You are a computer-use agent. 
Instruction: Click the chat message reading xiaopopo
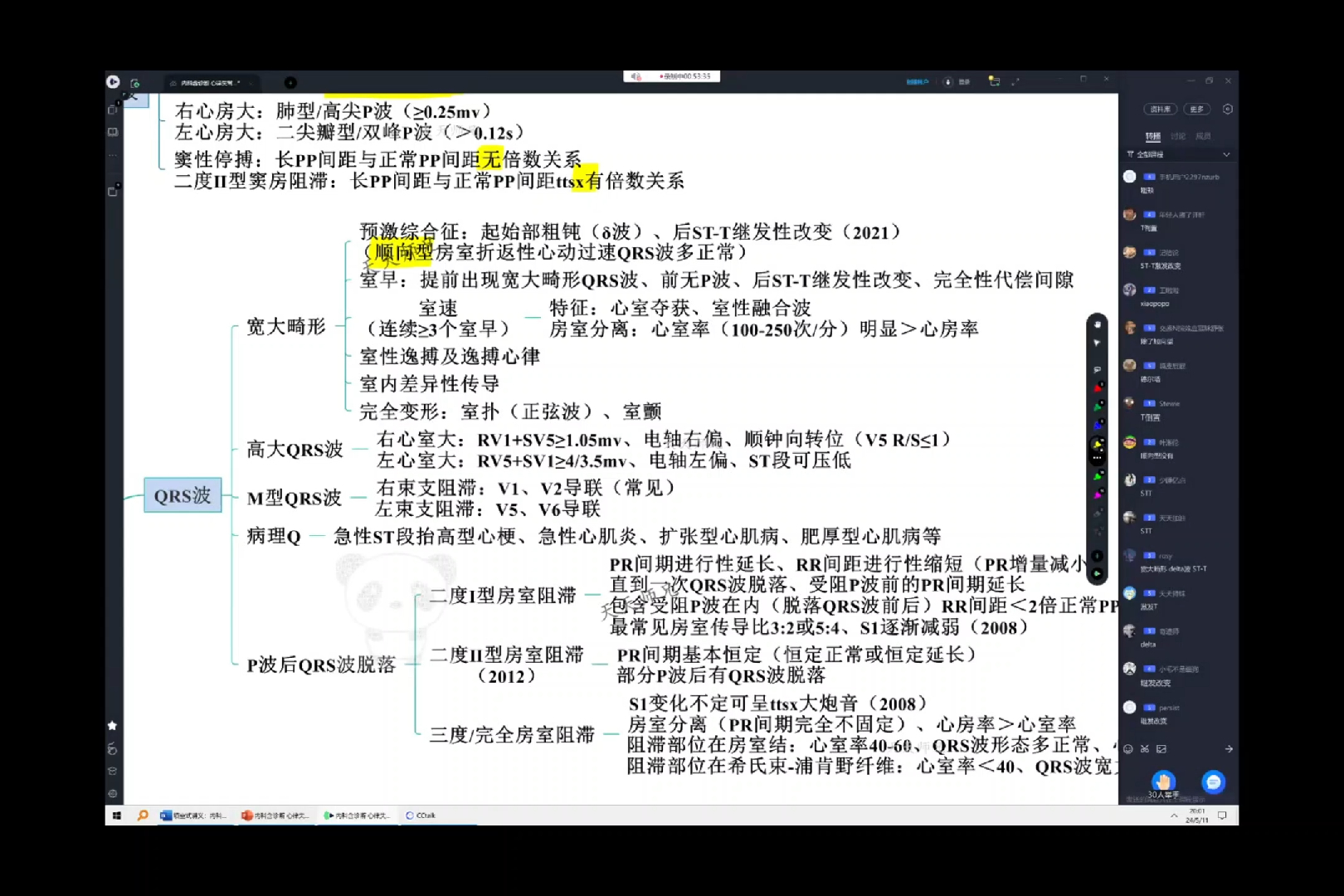click(x=1155, y=304)
